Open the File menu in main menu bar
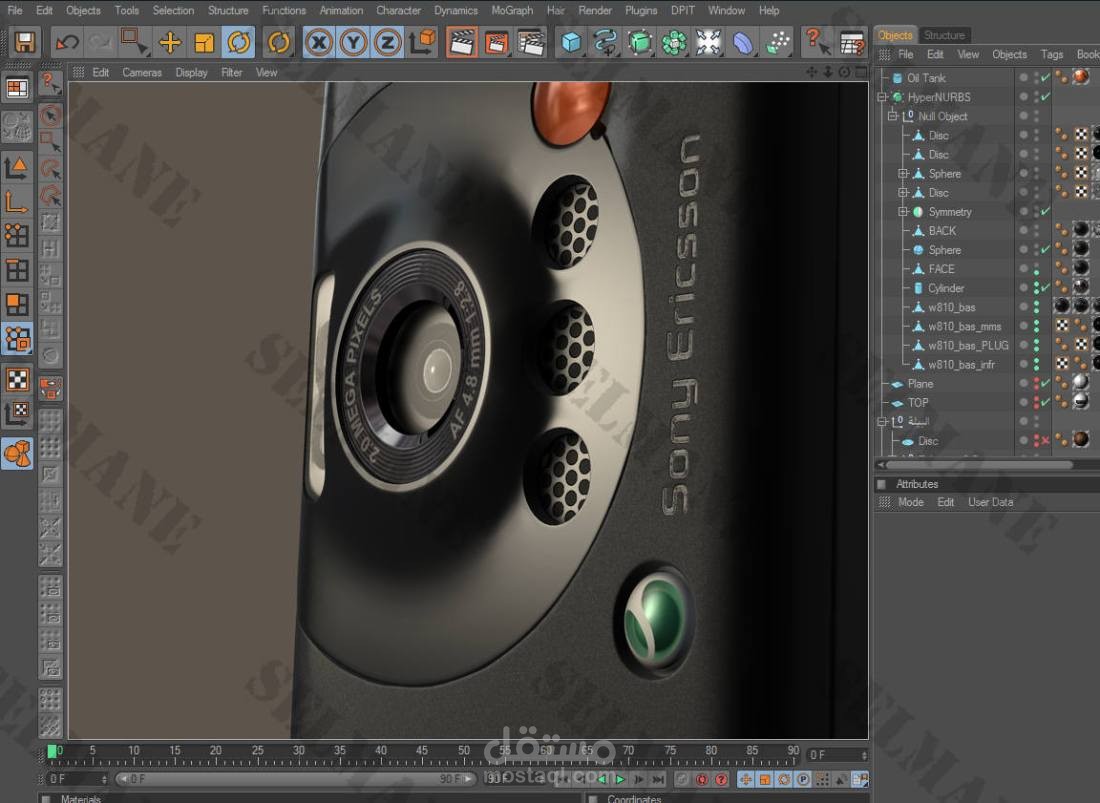This screenshot has width=1100, height=803. point(15,11)
